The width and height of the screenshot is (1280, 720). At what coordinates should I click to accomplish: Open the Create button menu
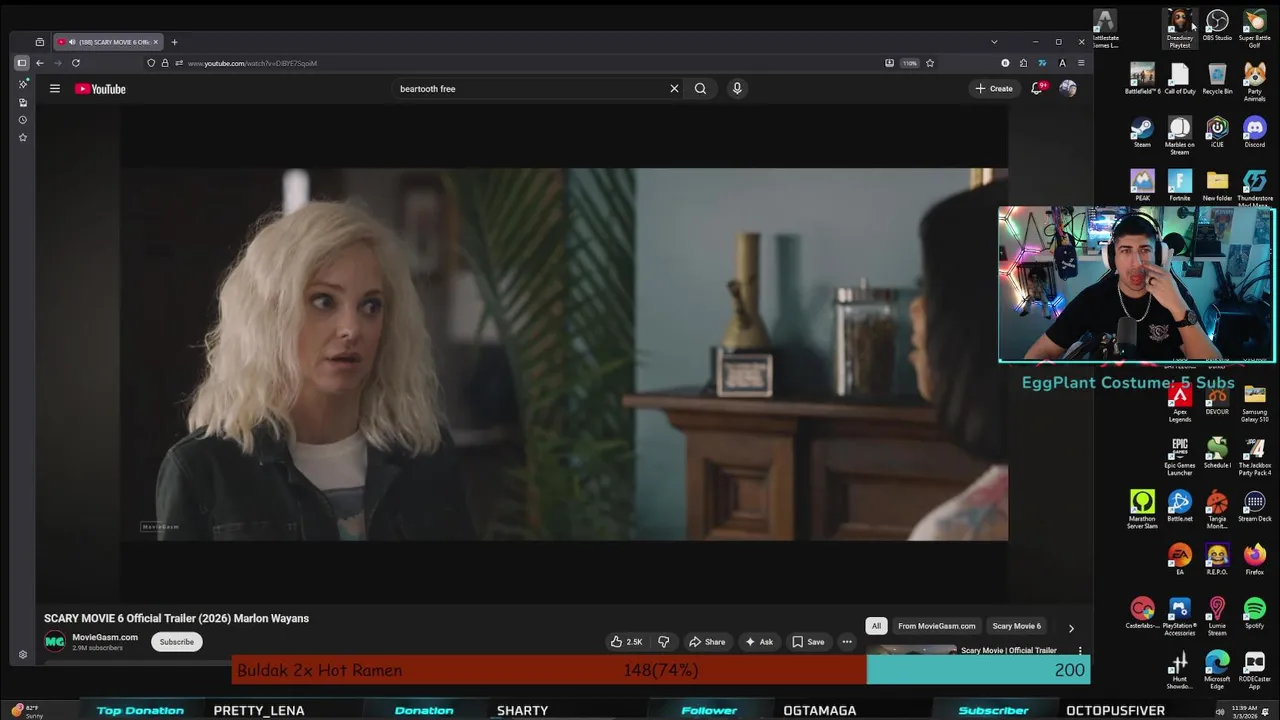994,89
